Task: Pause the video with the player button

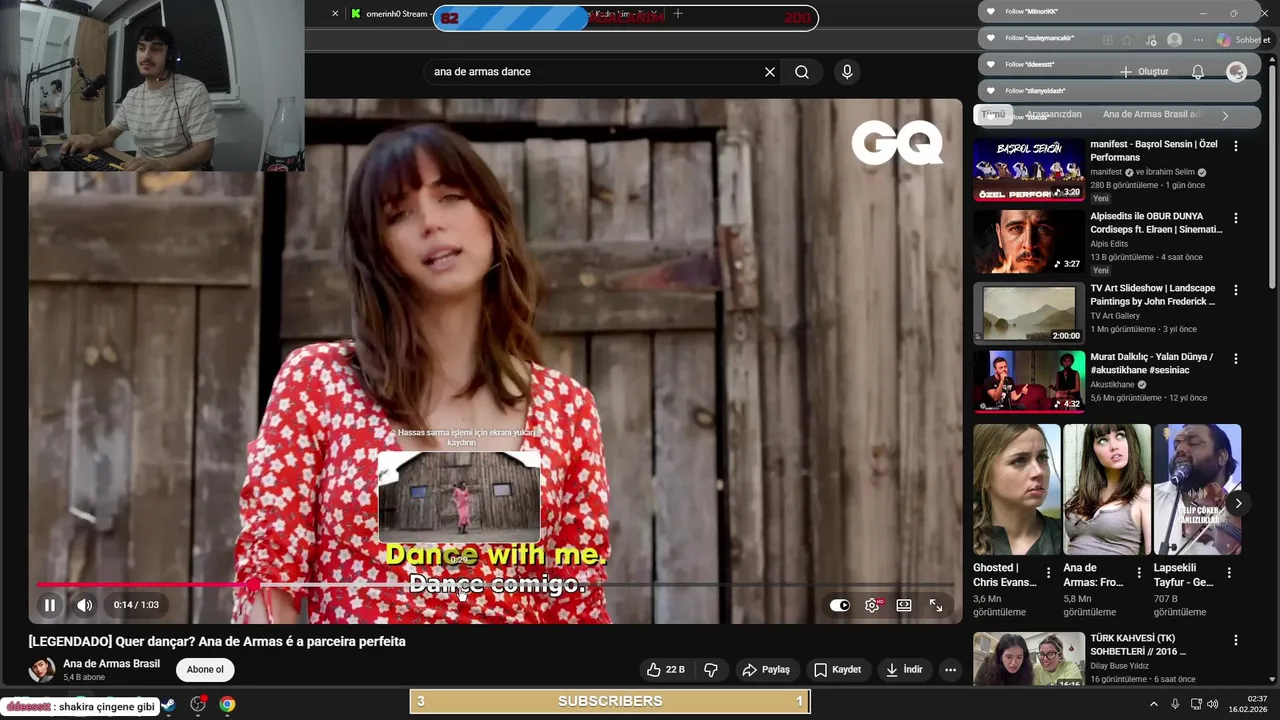Action: (x=49, y=605)
